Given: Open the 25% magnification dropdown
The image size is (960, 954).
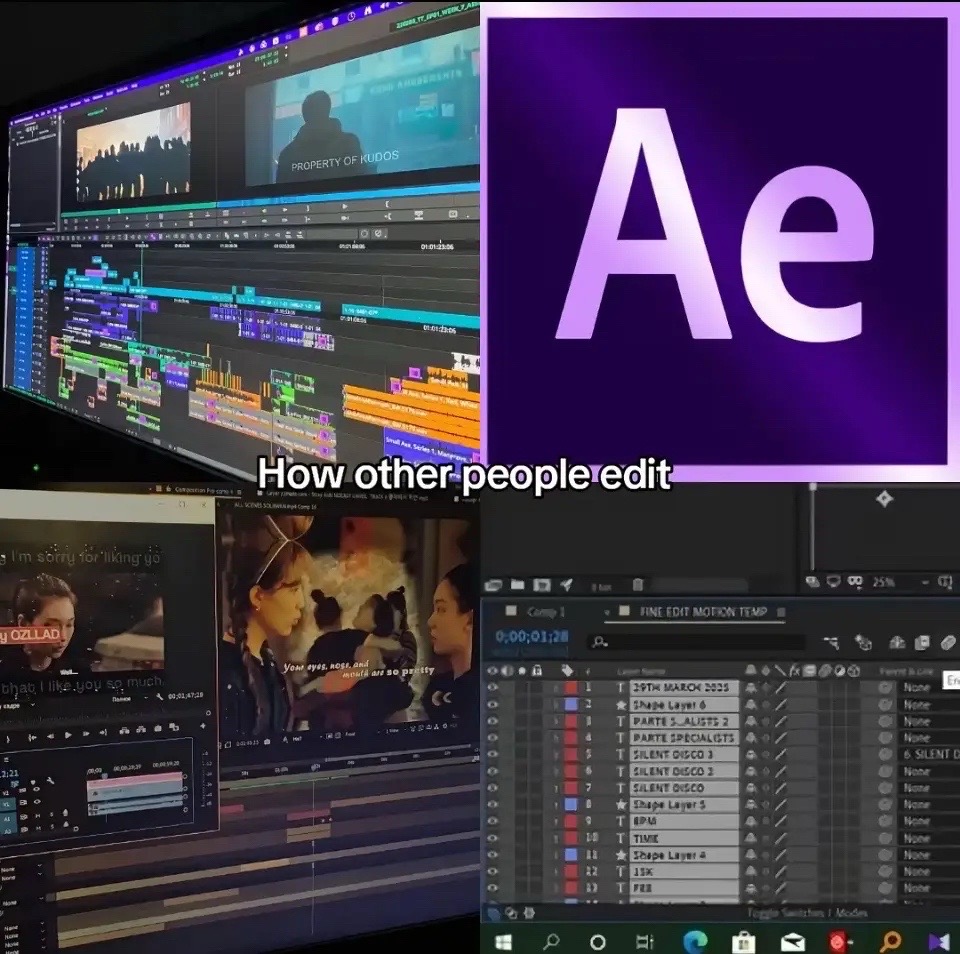Looking at the screenshot, I should 900,581.
